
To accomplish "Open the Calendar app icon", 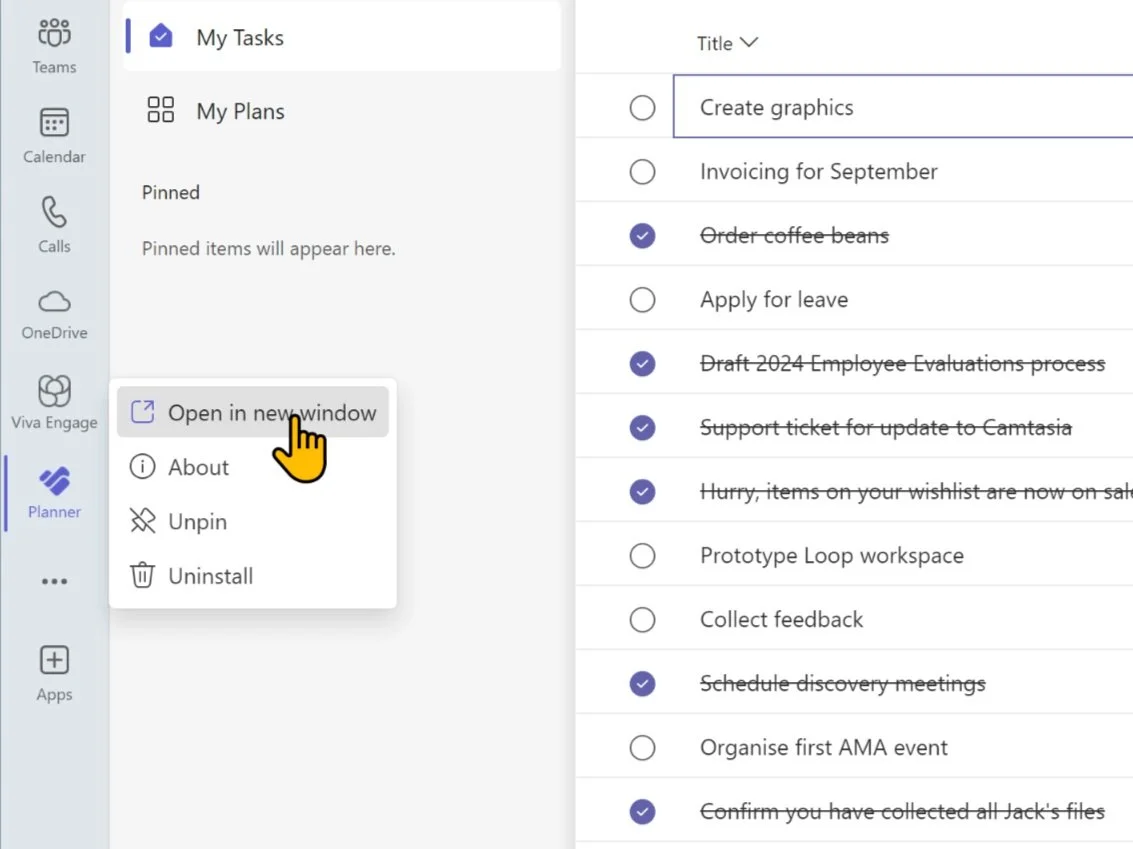I will (x=54, y=122).
